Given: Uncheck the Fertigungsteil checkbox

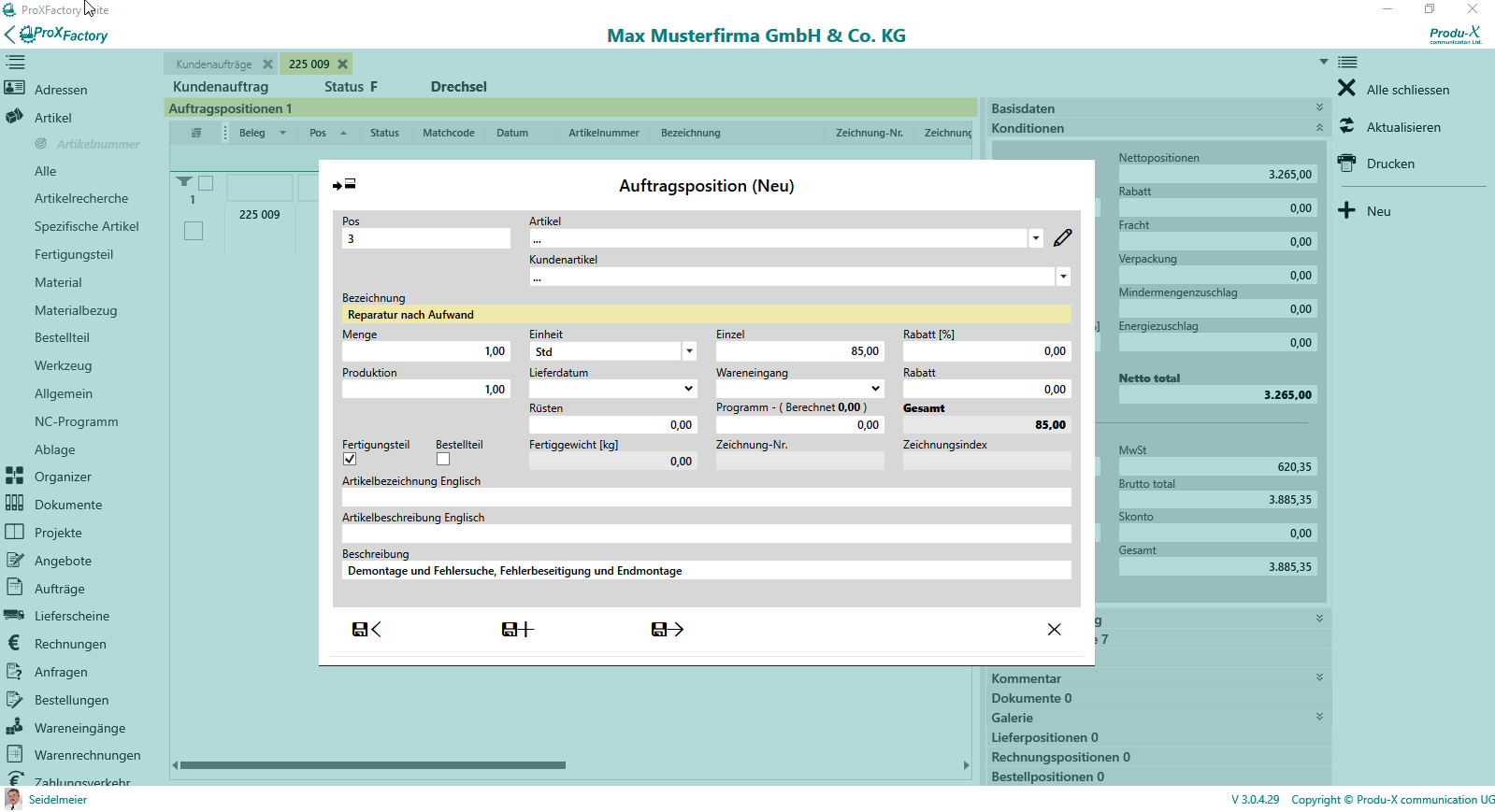Looking at the screenshot, I should click(350, 459).
